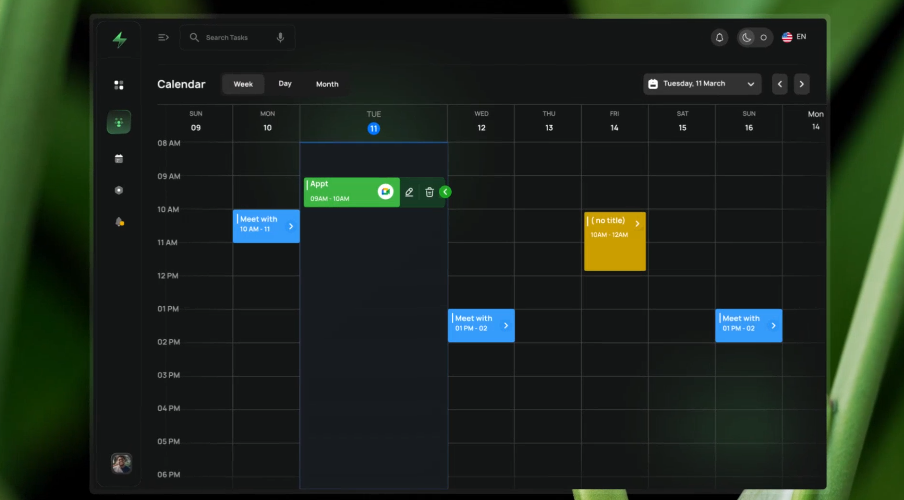The image size is (904, 500).
Task: Select the SUN 09 day header
Action: 196,121
